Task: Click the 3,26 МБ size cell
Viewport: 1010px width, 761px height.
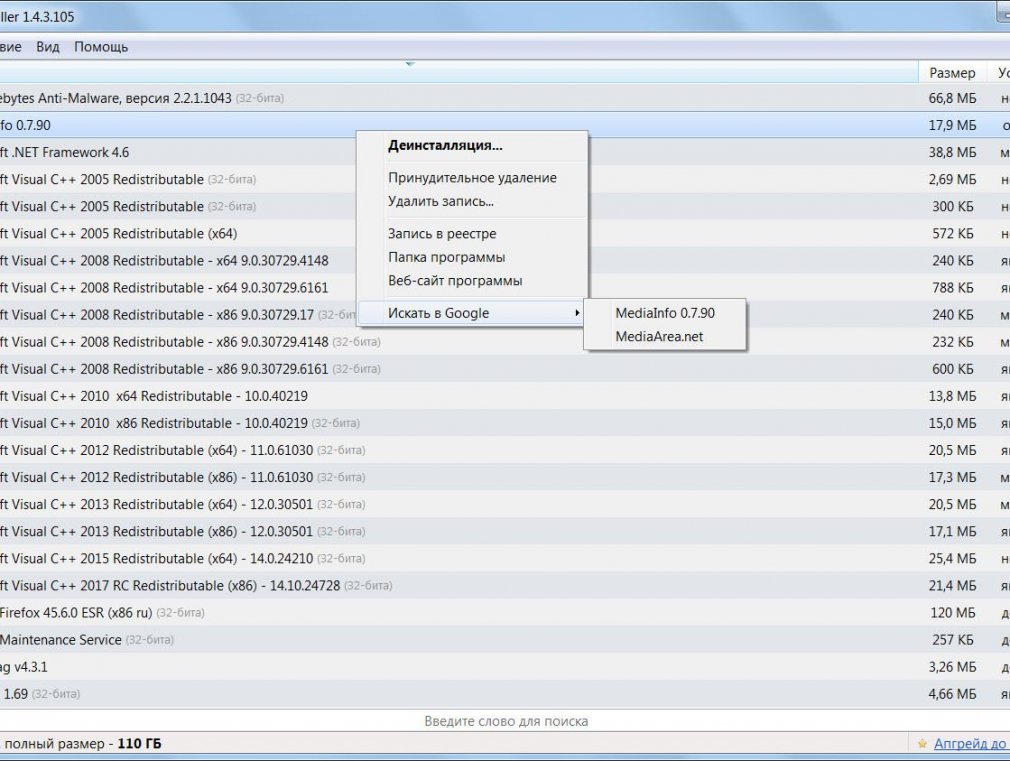Action: tap(952, 666)
